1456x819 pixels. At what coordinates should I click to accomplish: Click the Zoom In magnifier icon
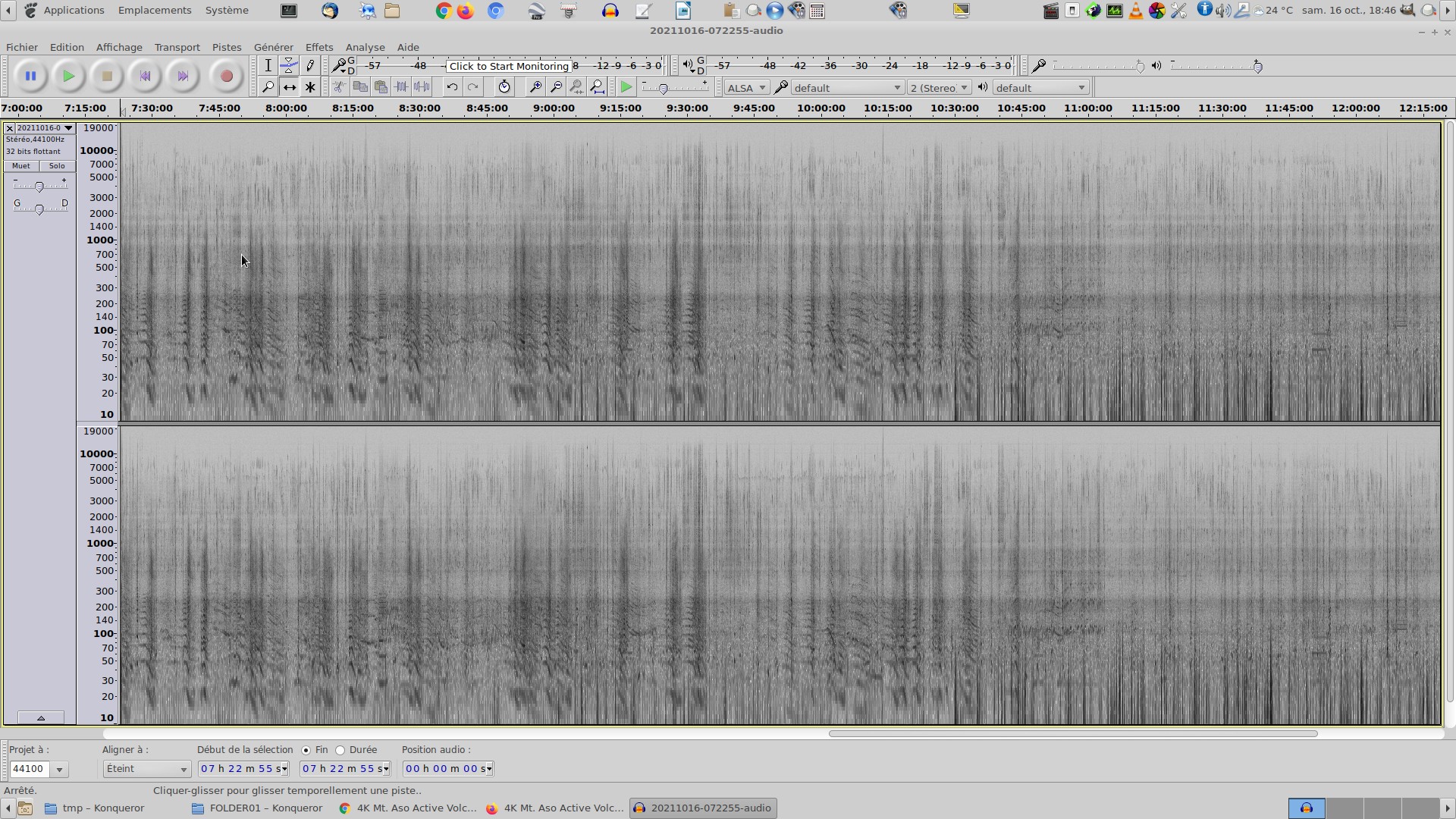click(x=535, y=88)
